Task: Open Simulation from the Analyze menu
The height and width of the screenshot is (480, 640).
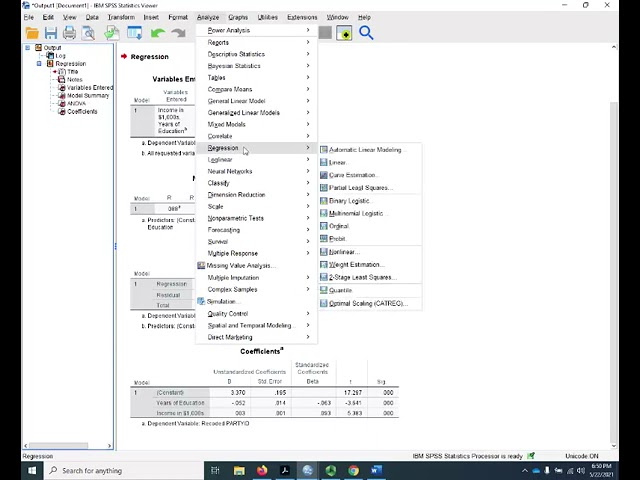Action: tap(256, 302)
